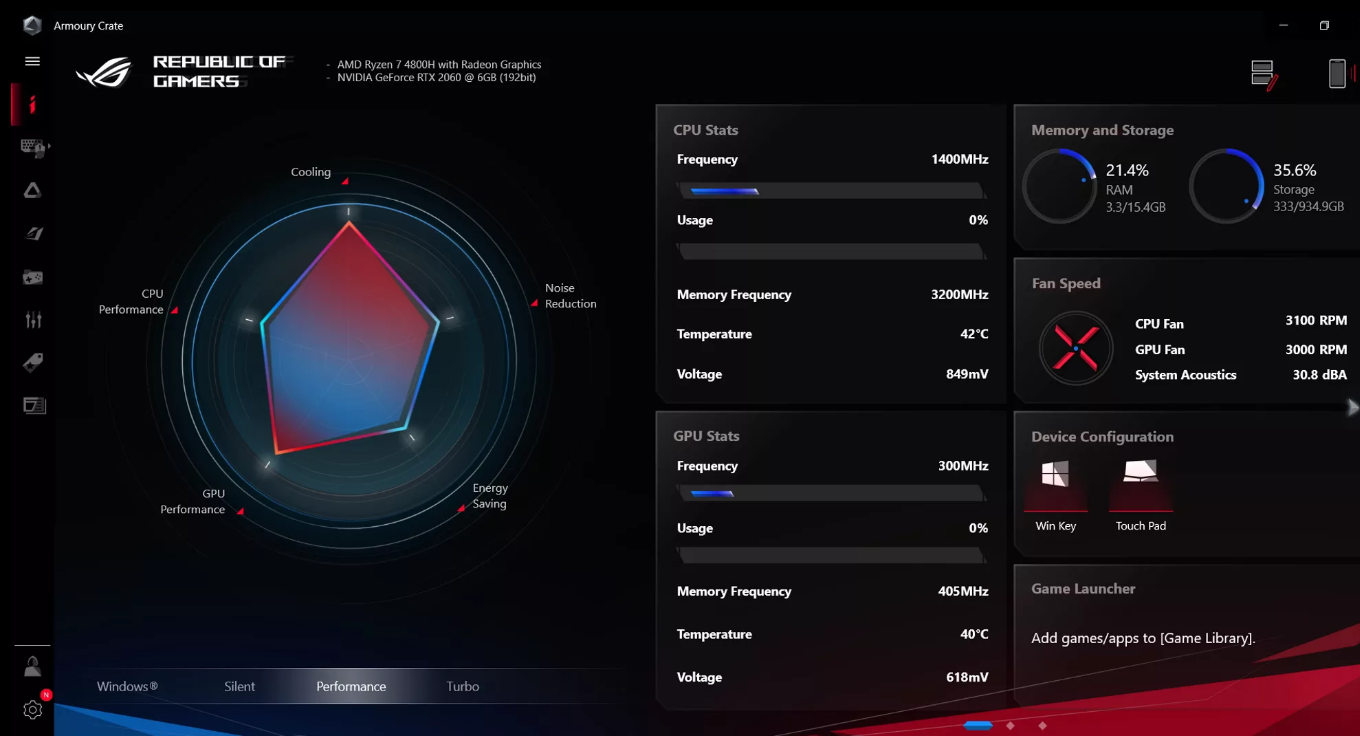Screen dimensions: 1360x736
Task: Click the red fan icon in Fan Speed
Action: (x=1076, y=349)
